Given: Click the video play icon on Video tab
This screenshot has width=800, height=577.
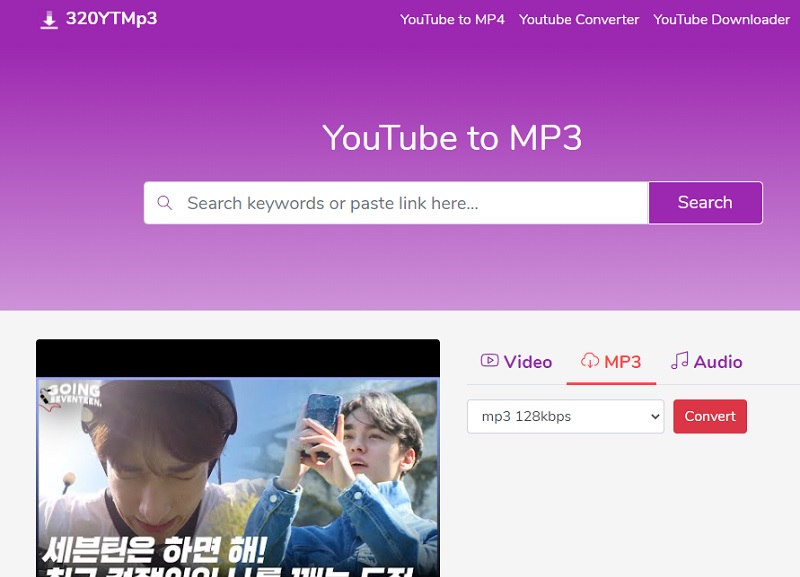Looking at the screenshot, I should [489, 361].
